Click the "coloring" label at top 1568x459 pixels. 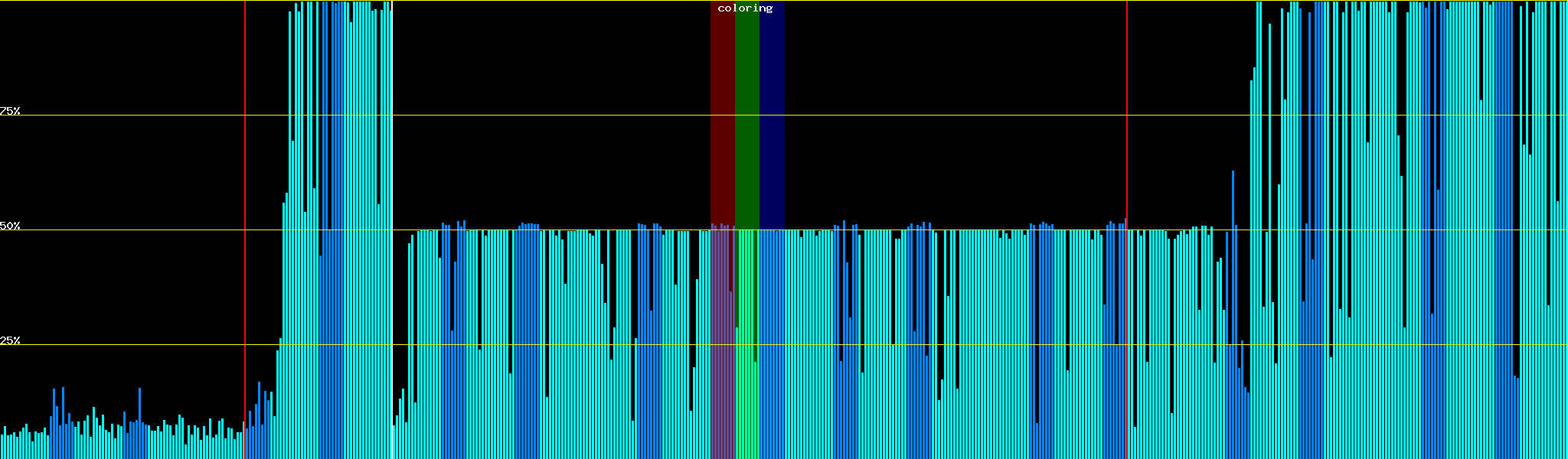point(745,8)
